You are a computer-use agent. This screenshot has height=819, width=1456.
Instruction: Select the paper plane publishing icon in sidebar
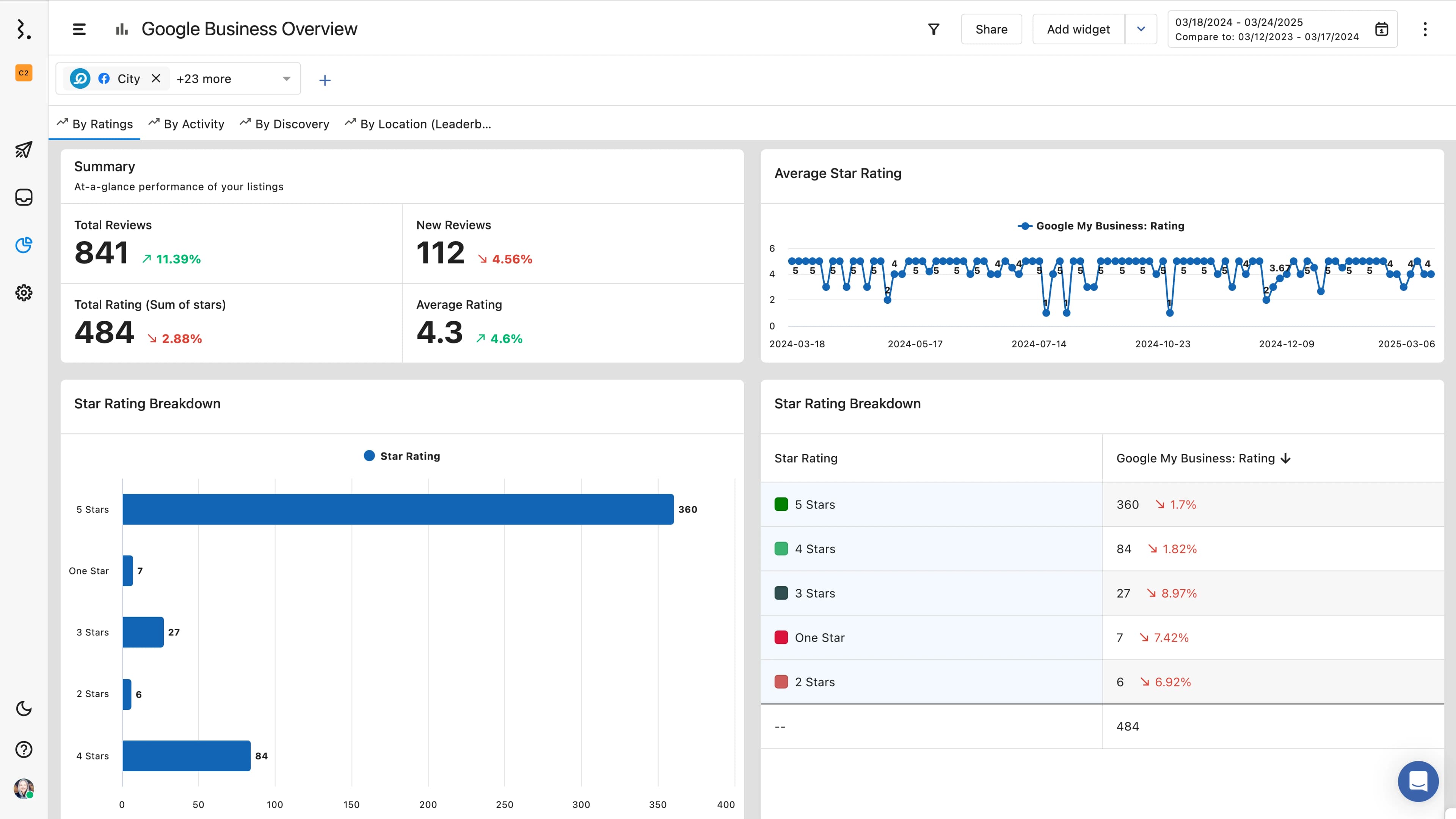pyautogui.click(x=24, y=150)
